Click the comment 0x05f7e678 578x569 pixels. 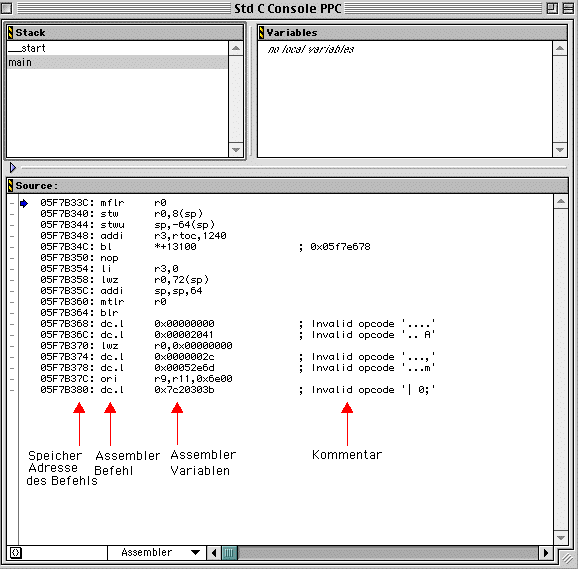pyautogui.click(x=340, y=247)
